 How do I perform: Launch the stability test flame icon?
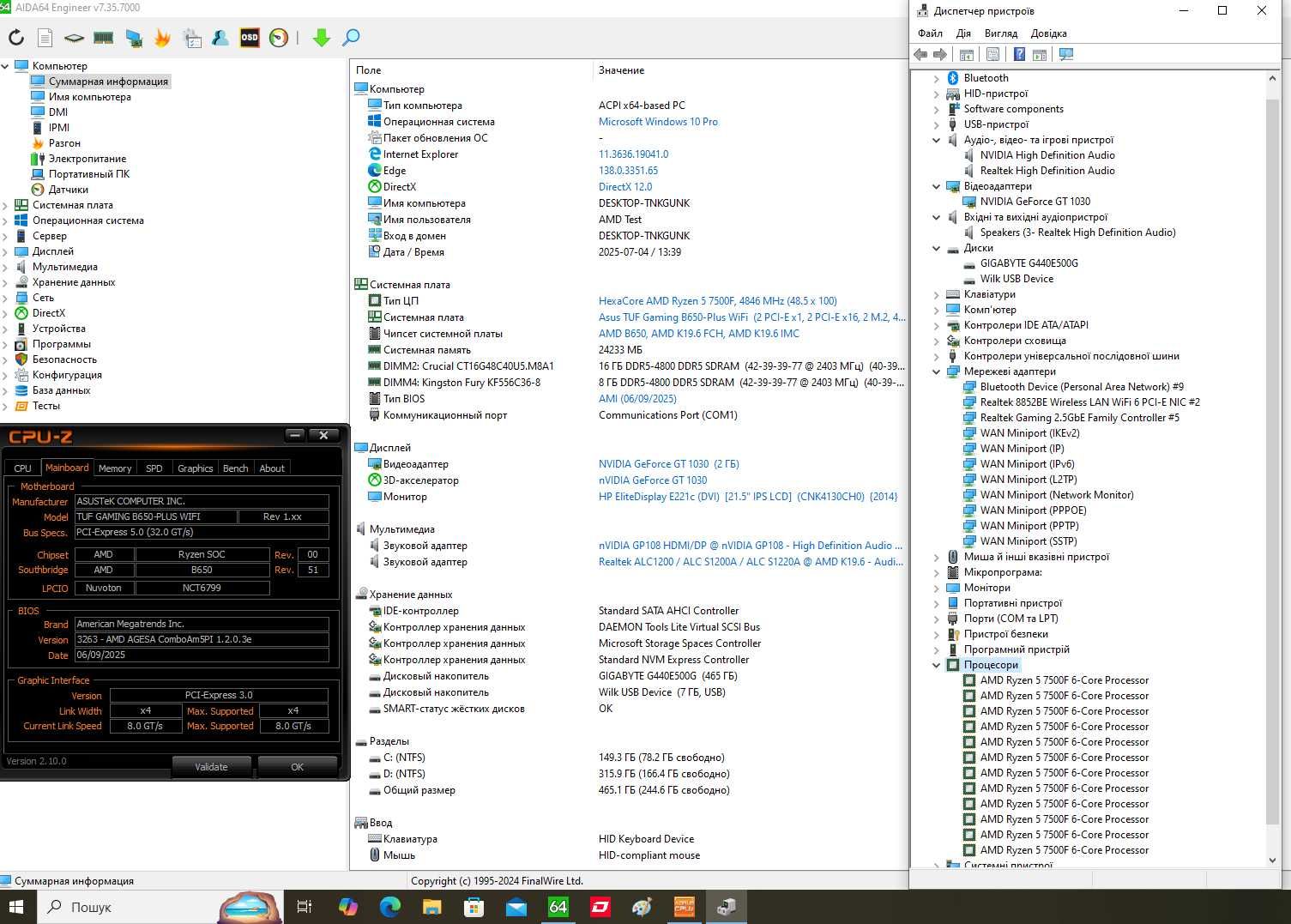pos(162,38)
